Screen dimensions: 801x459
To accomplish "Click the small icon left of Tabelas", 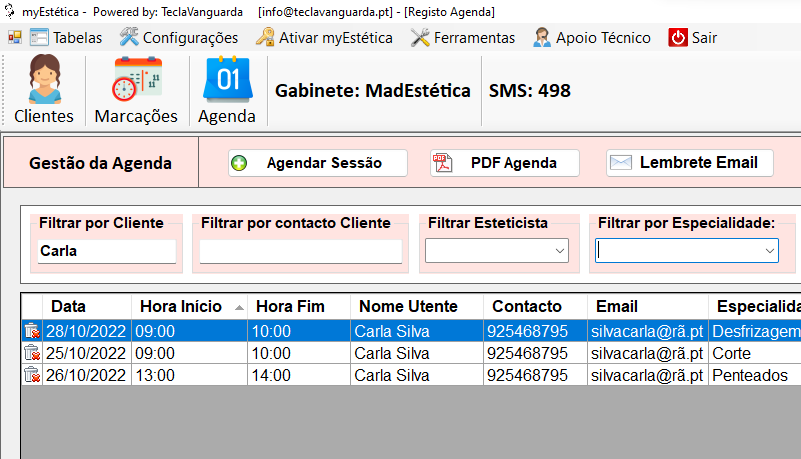I will tap(15, 38).
